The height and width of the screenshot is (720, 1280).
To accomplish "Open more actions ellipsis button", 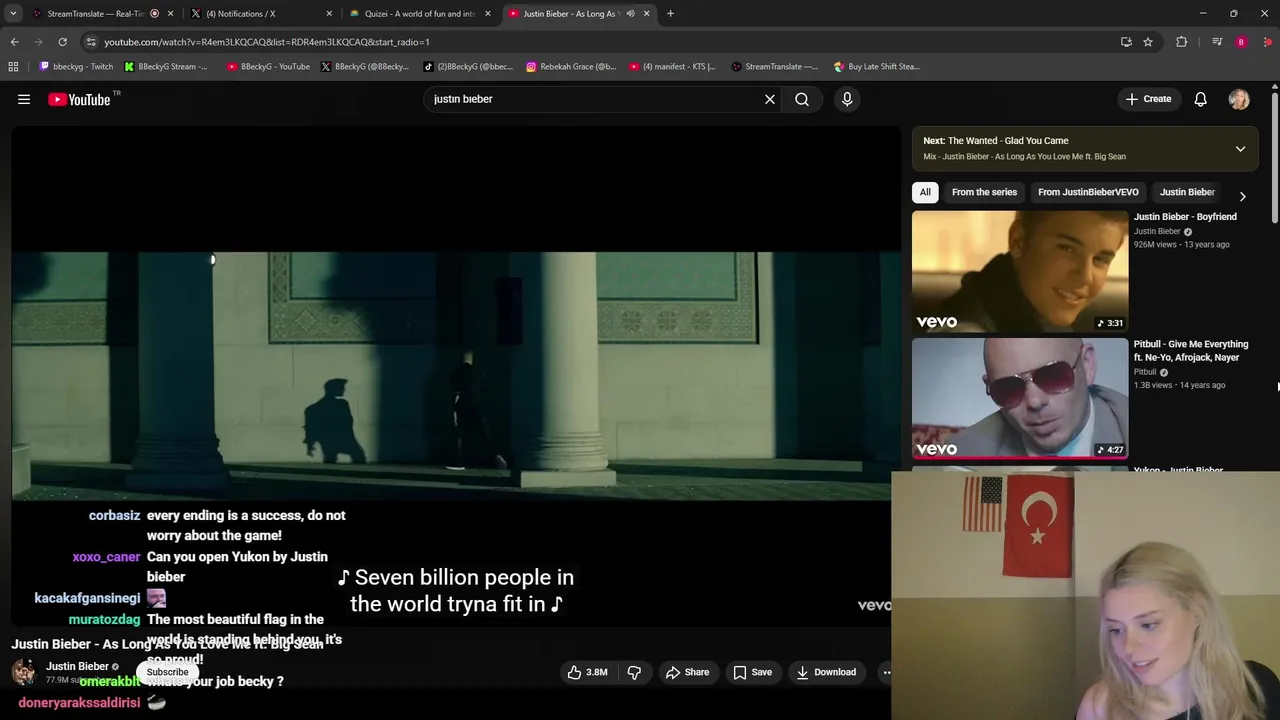I will [x=884, y=672].
